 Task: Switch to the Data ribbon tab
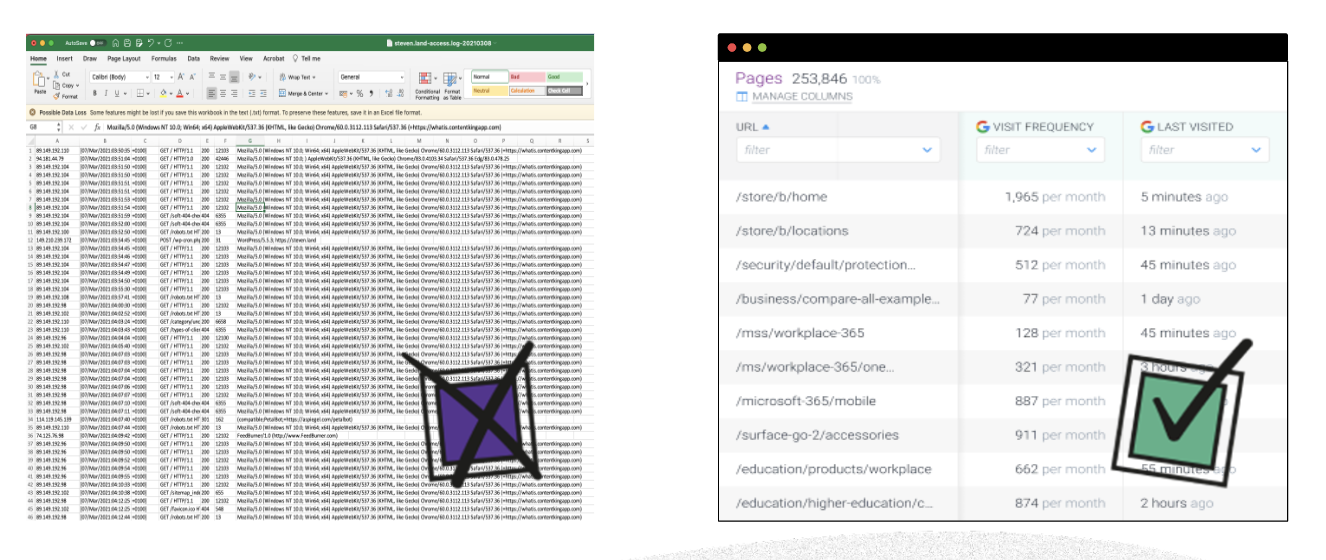(x=194, y=59)
